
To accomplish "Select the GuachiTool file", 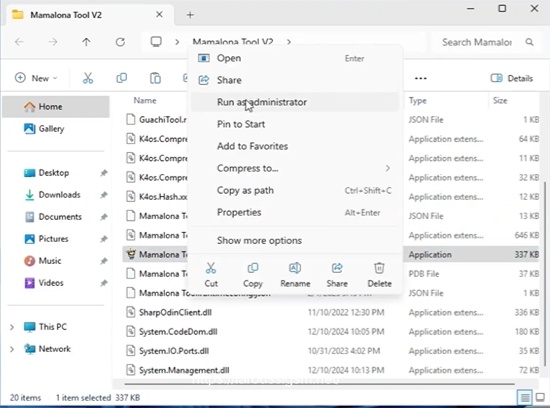I will tap(157, 120).
